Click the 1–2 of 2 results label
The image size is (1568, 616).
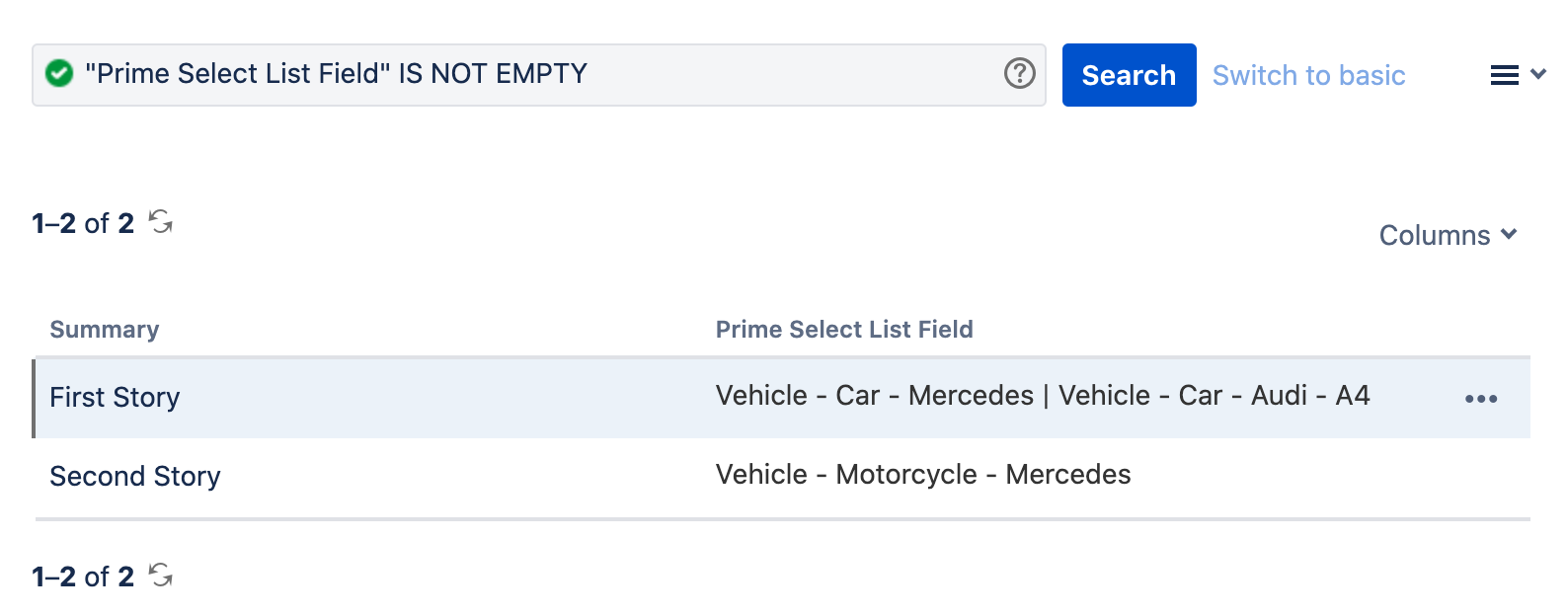click(81, 223)
